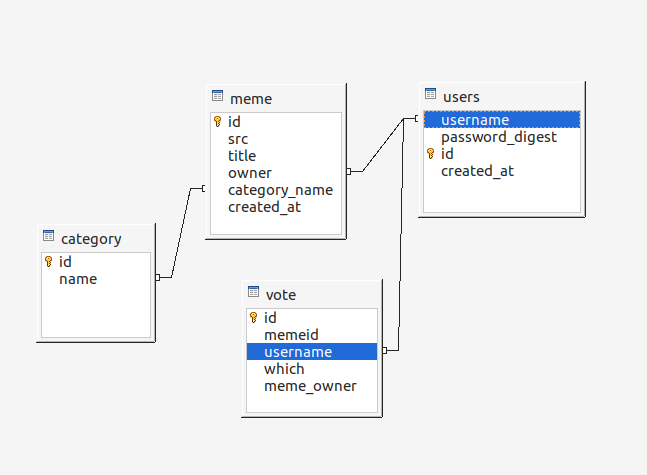Click relation connector on category table edge
The height and width of the screenshot is (475, 647).
(x=158, y=277)
